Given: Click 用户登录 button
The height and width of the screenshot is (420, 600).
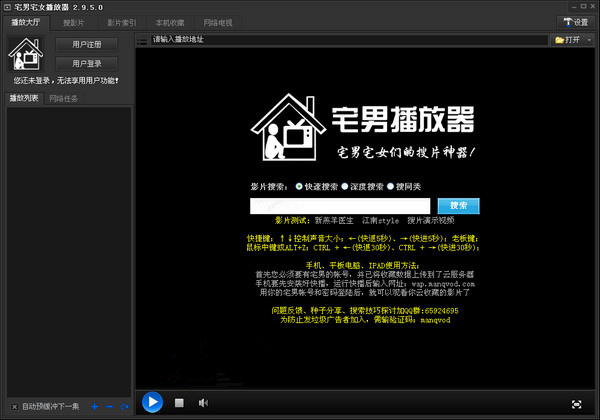Looking at the screenshot, I should point(87,63).
